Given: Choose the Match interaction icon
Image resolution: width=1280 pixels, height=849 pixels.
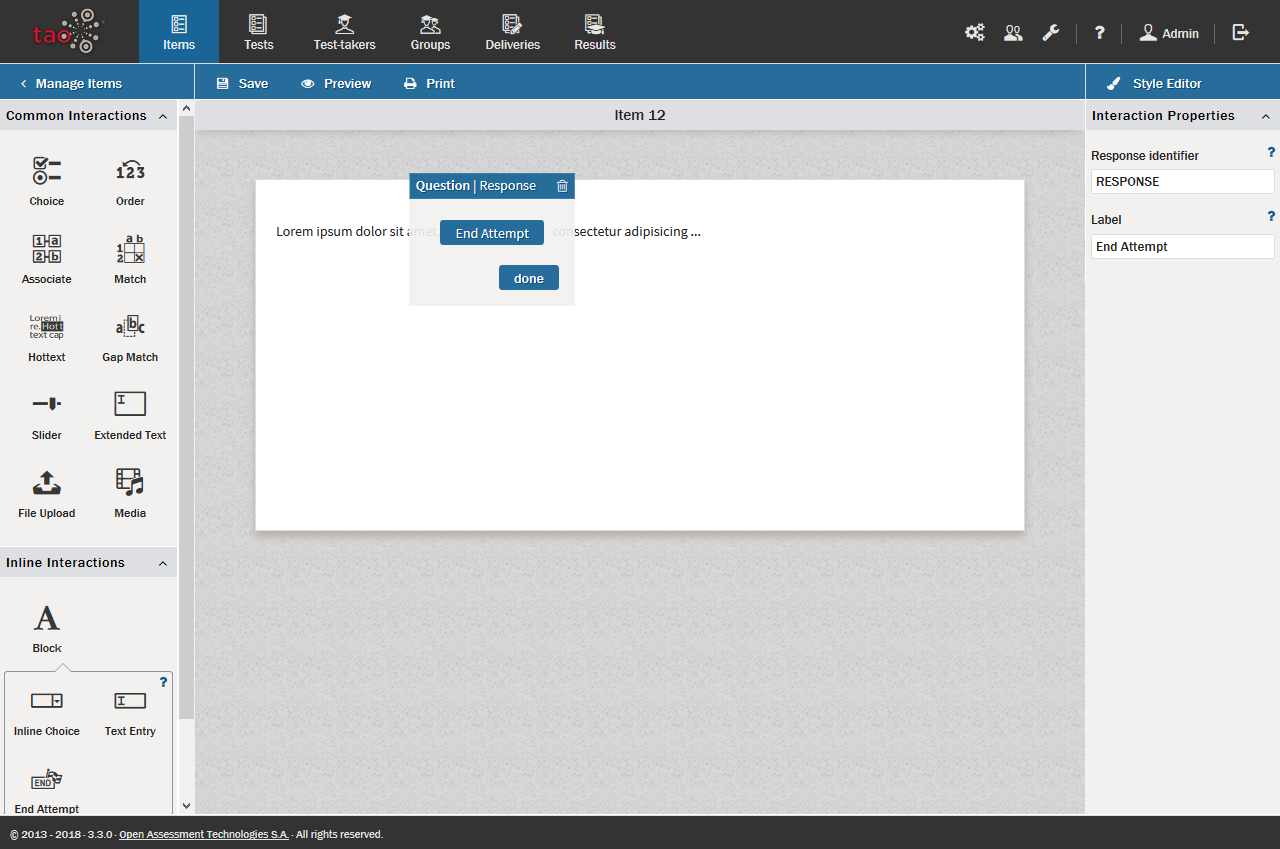Looking at the screenshot, I should 130,249.
